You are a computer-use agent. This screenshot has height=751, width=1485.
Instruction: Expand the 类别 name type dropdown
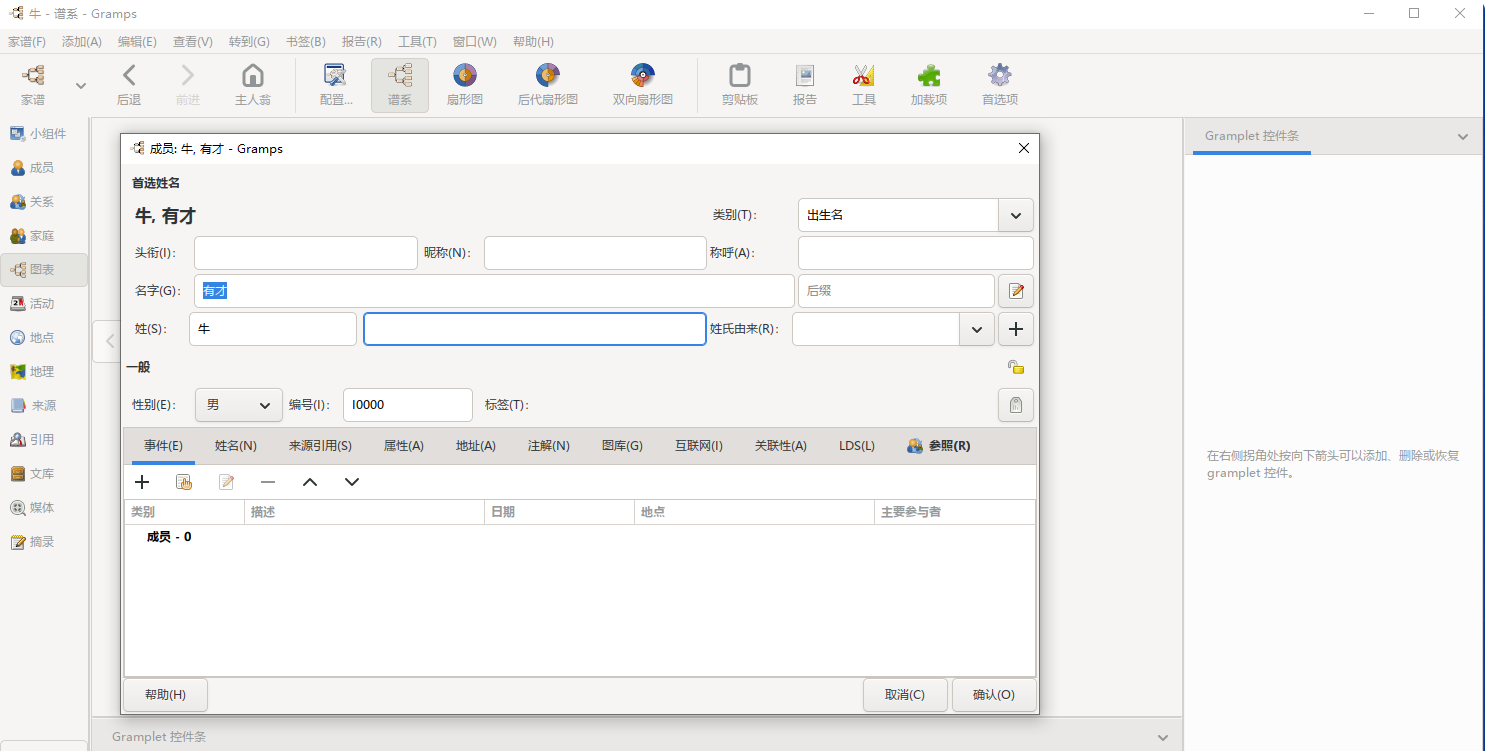(x=1015, y=215)
